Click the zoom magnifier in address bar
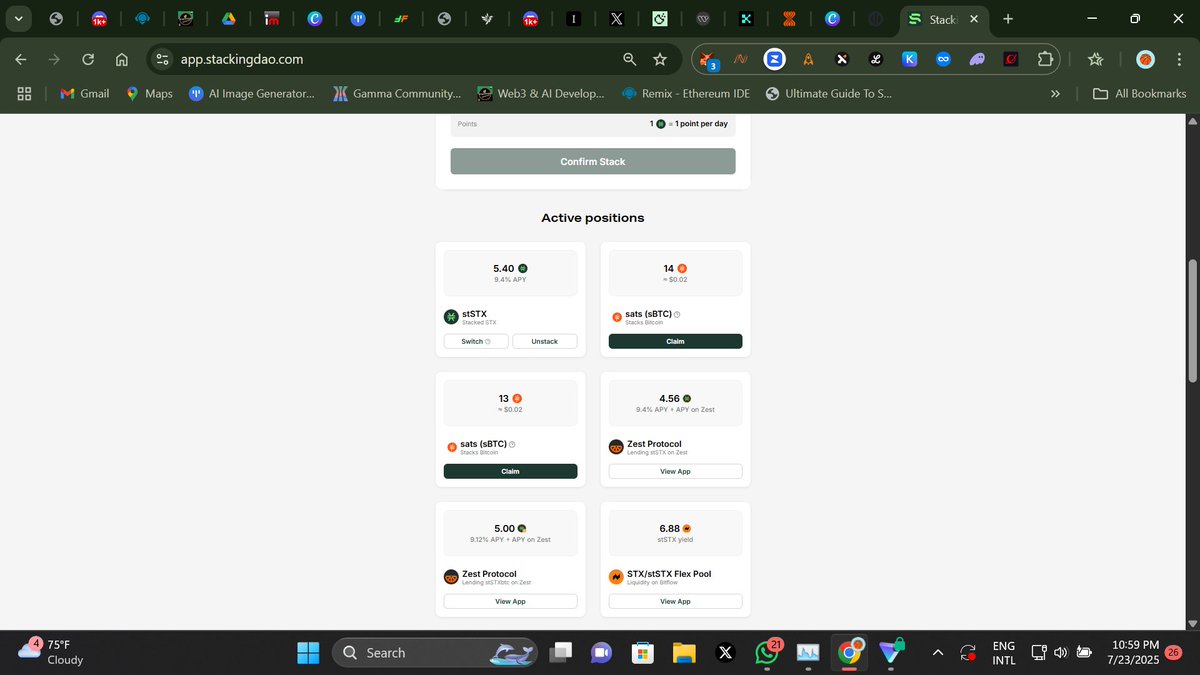Viewport: 1200px width, 675px height. point(629,59)
